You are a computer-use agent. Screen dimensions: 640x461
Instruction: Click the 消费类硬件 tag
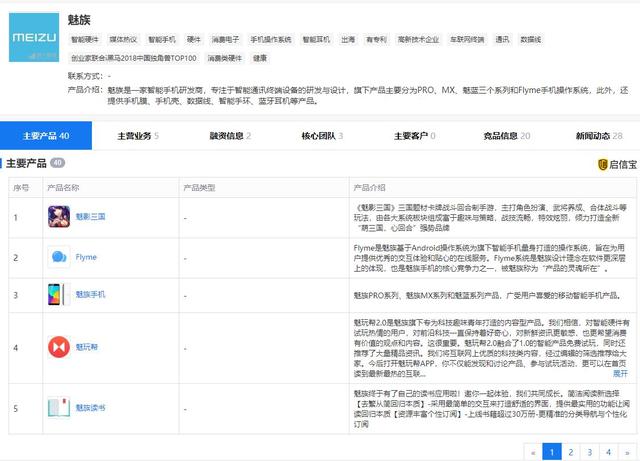[225, 58]
